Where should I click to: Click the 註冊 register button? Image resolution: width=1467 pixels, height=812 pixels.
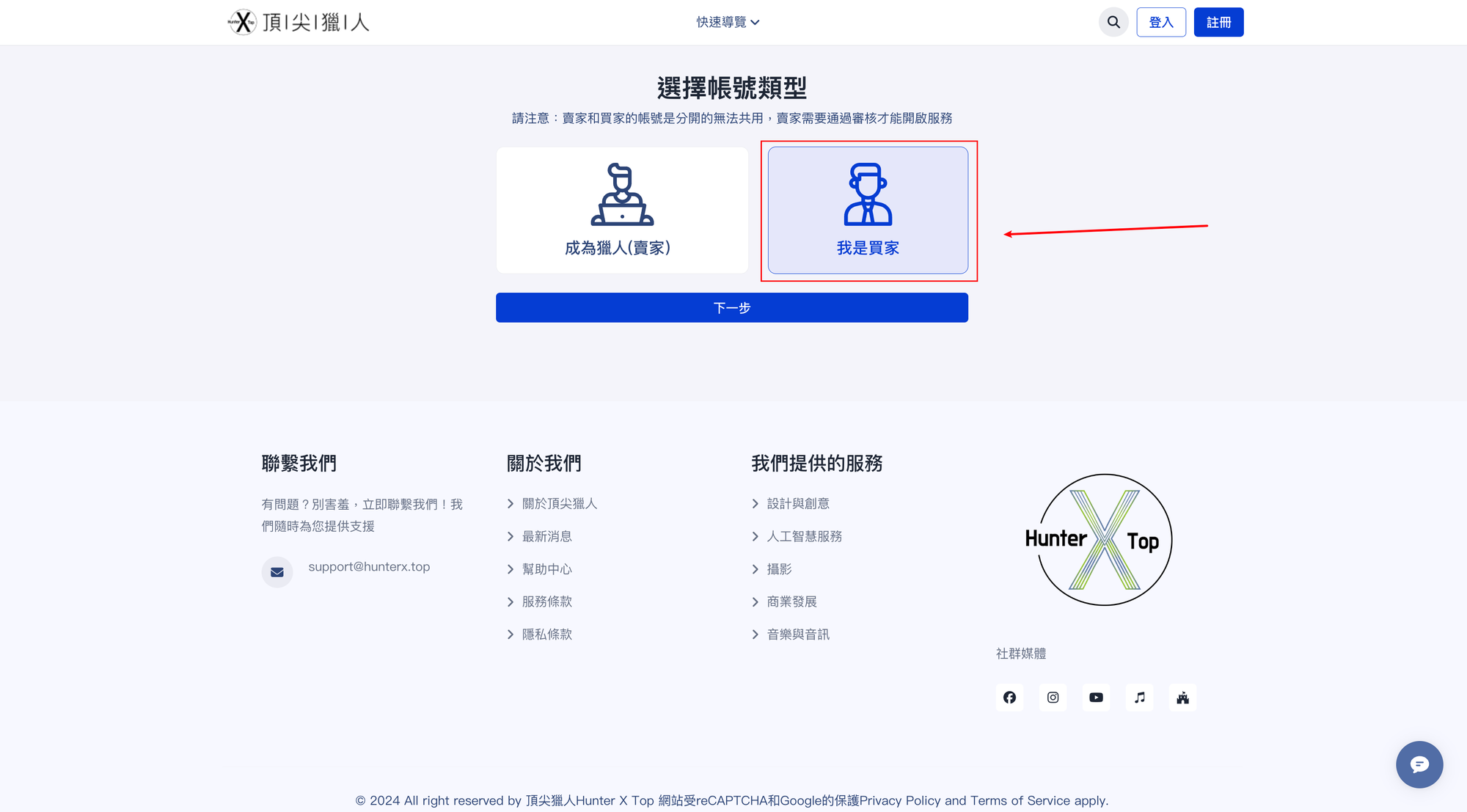(1218, 22)
